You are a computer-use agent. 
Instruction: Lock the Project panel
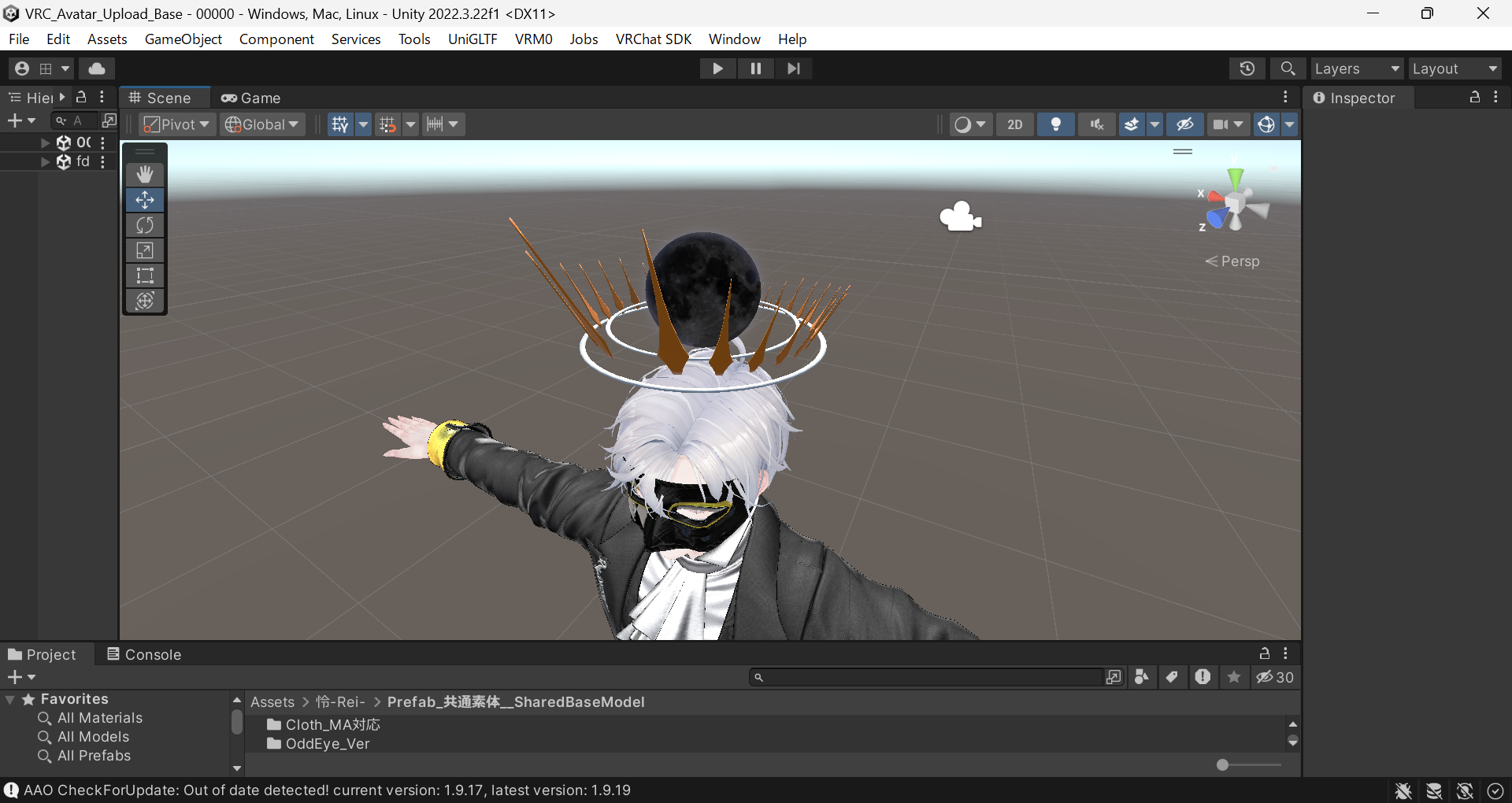[x=1265, y=653]
